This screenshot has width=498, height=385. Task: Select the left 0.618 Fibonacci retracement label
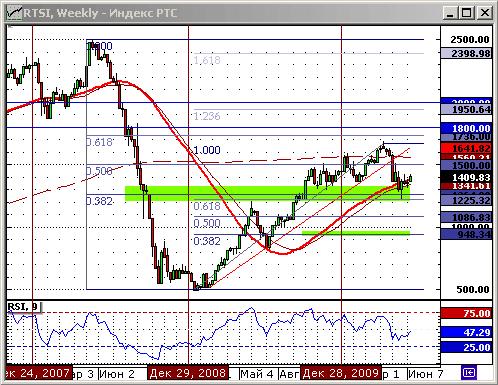tap(99, 142)
